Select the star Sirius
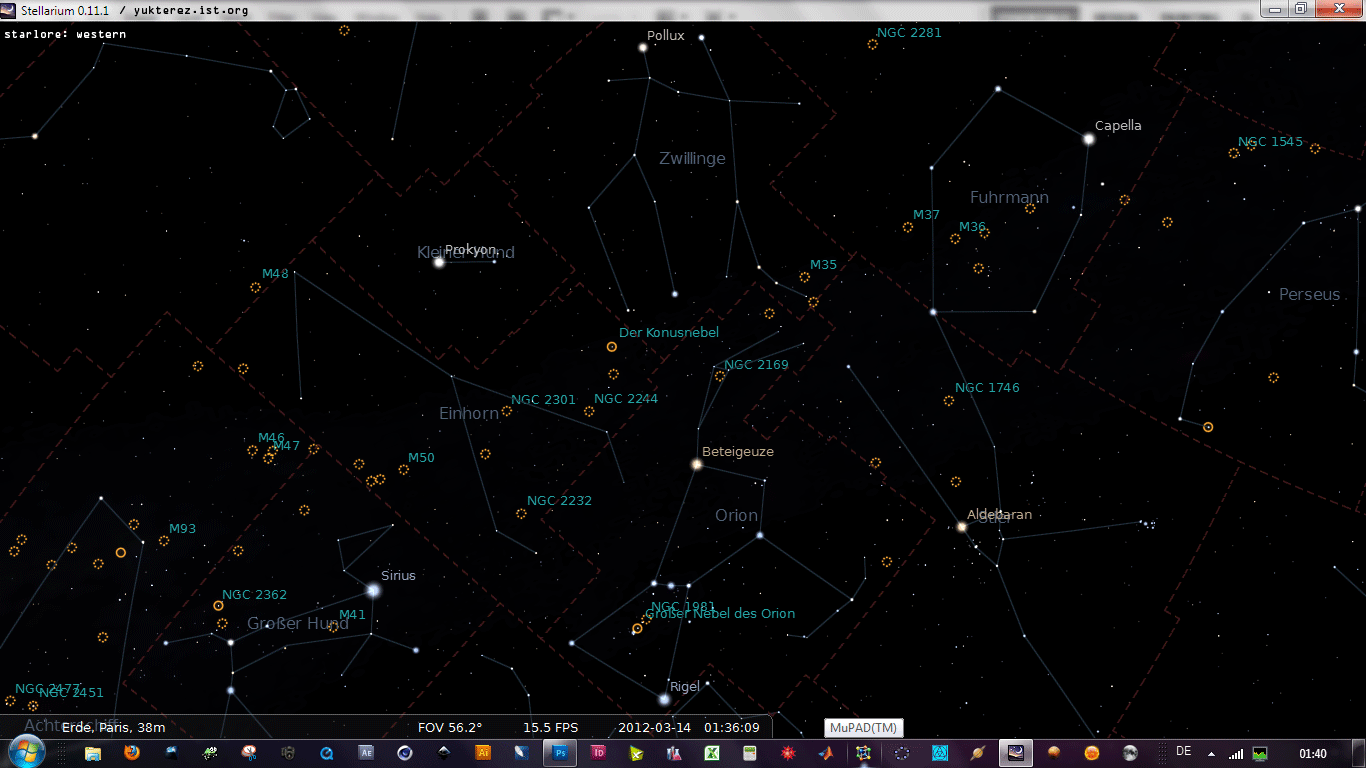Viewport: 1366px width, 768px height. [373, 591]
